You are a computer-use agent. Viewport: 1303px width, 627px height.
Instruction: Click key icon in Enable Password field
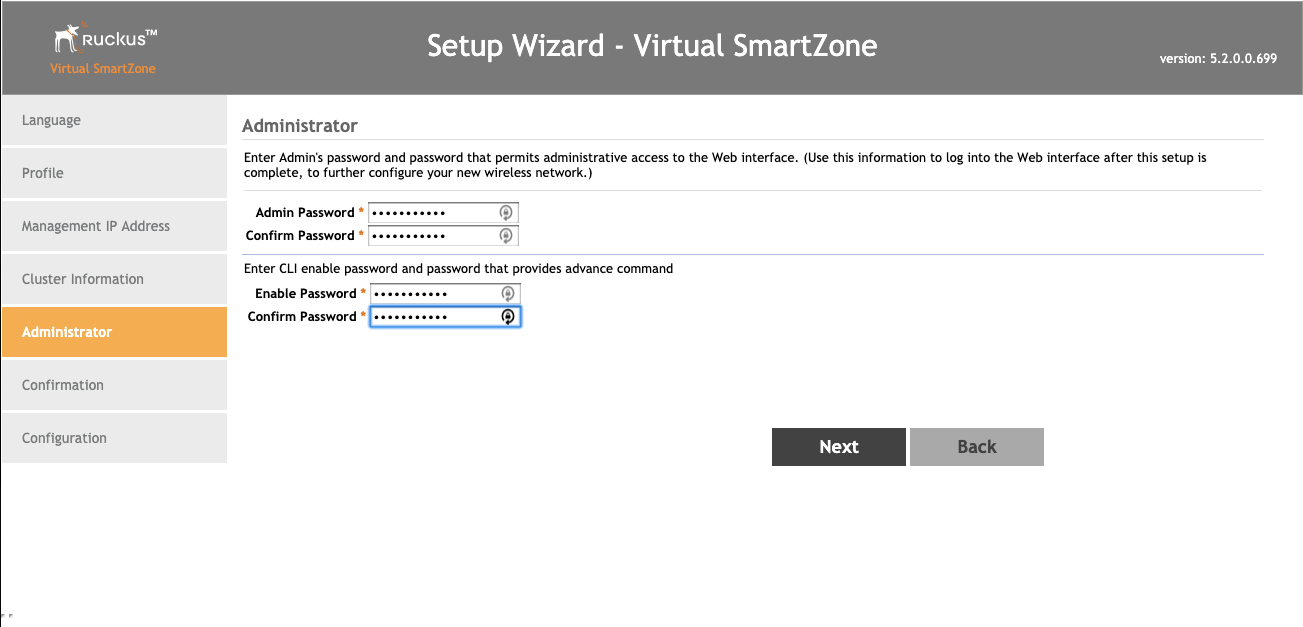(508, 293)
